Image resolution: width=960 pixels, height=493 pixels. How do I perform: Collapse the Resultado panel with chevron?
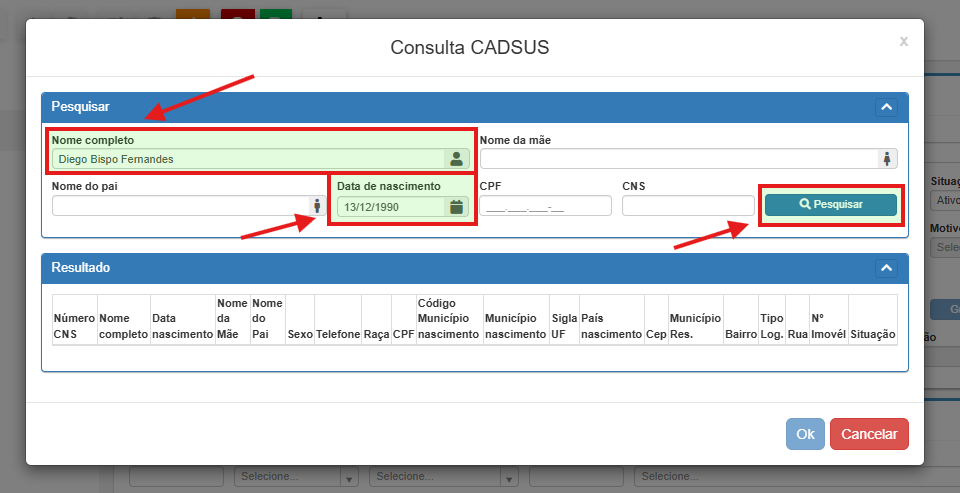point(886,268)
